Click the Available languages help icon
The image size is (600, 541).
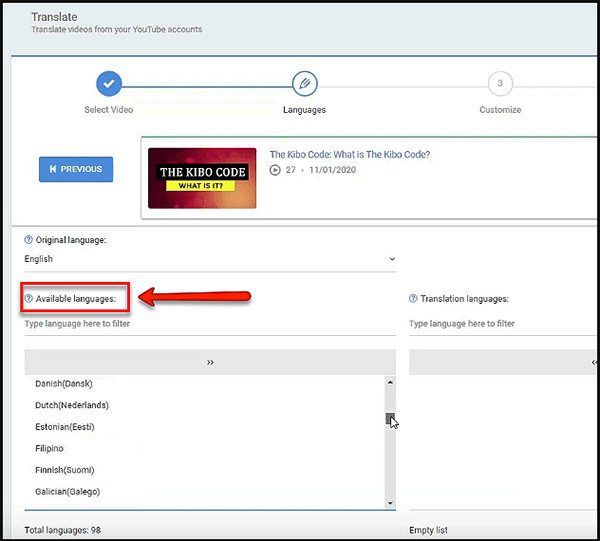point(29,298)
